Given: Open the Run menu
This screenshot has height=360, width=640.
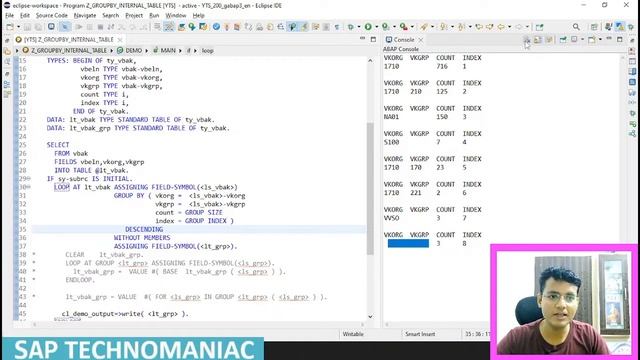Looking at the screenshot, I should (x=154, y=16).
